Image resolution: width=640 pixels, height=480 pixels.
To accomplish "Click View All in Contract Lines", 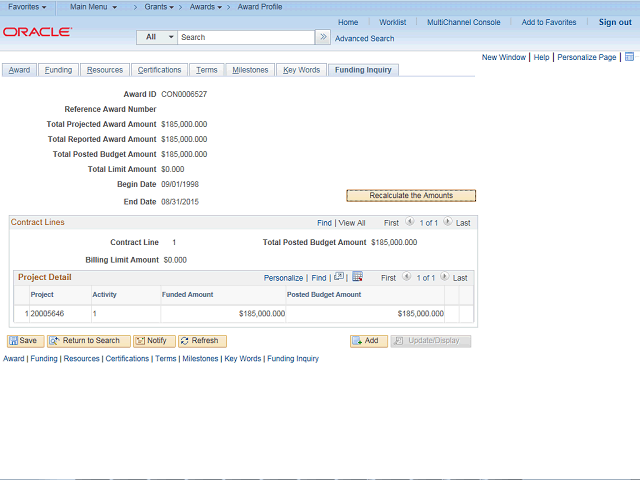I will click(x=352, y=223).
